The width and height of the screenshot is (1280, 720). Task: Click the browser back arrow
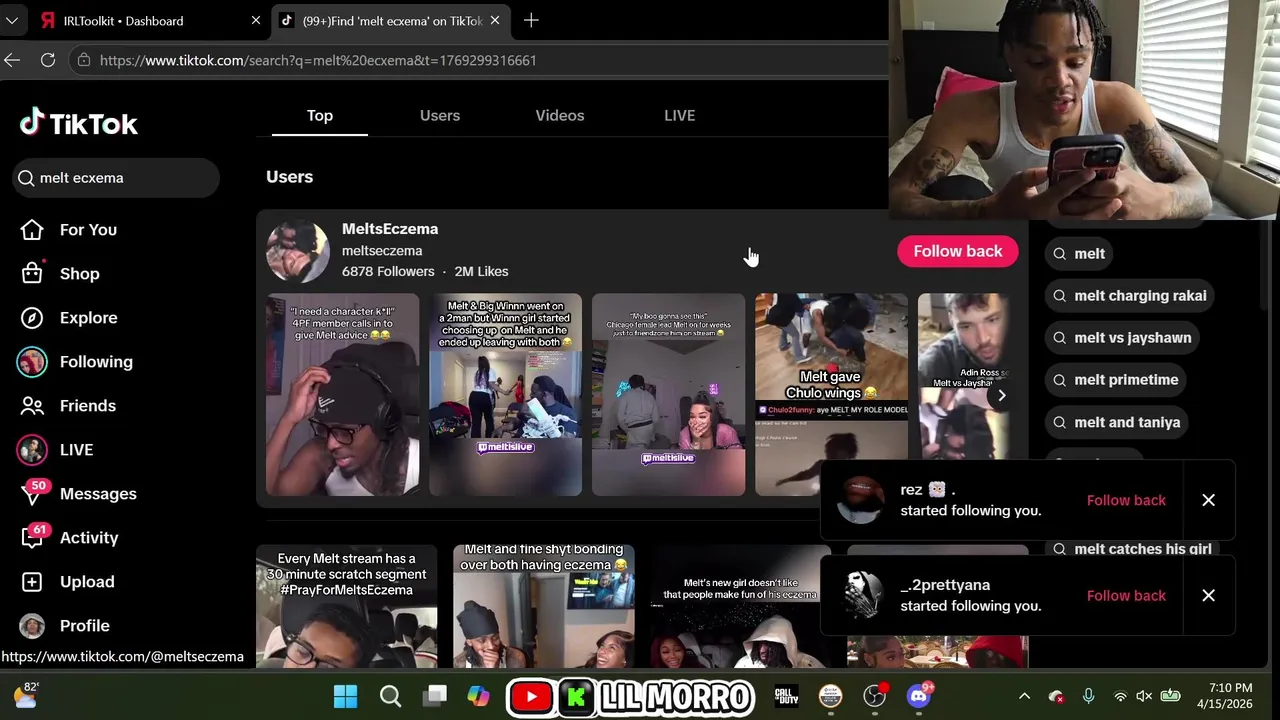pos(12,60)
